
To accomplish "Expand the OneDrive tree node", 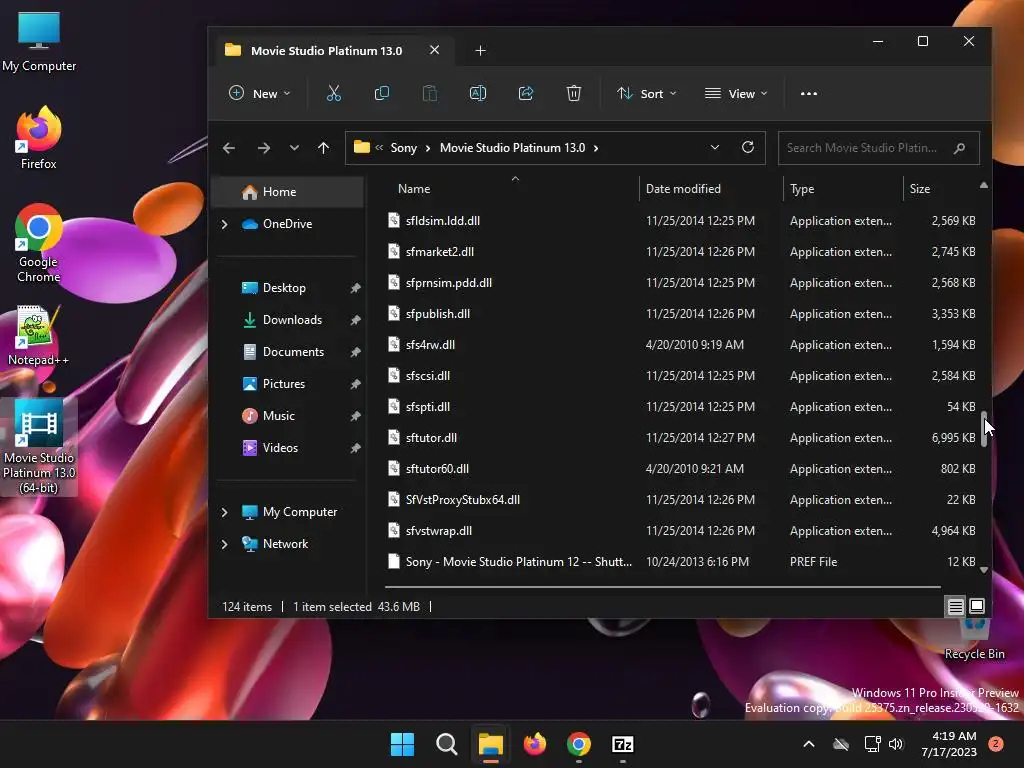I will (x=225, y=224).
